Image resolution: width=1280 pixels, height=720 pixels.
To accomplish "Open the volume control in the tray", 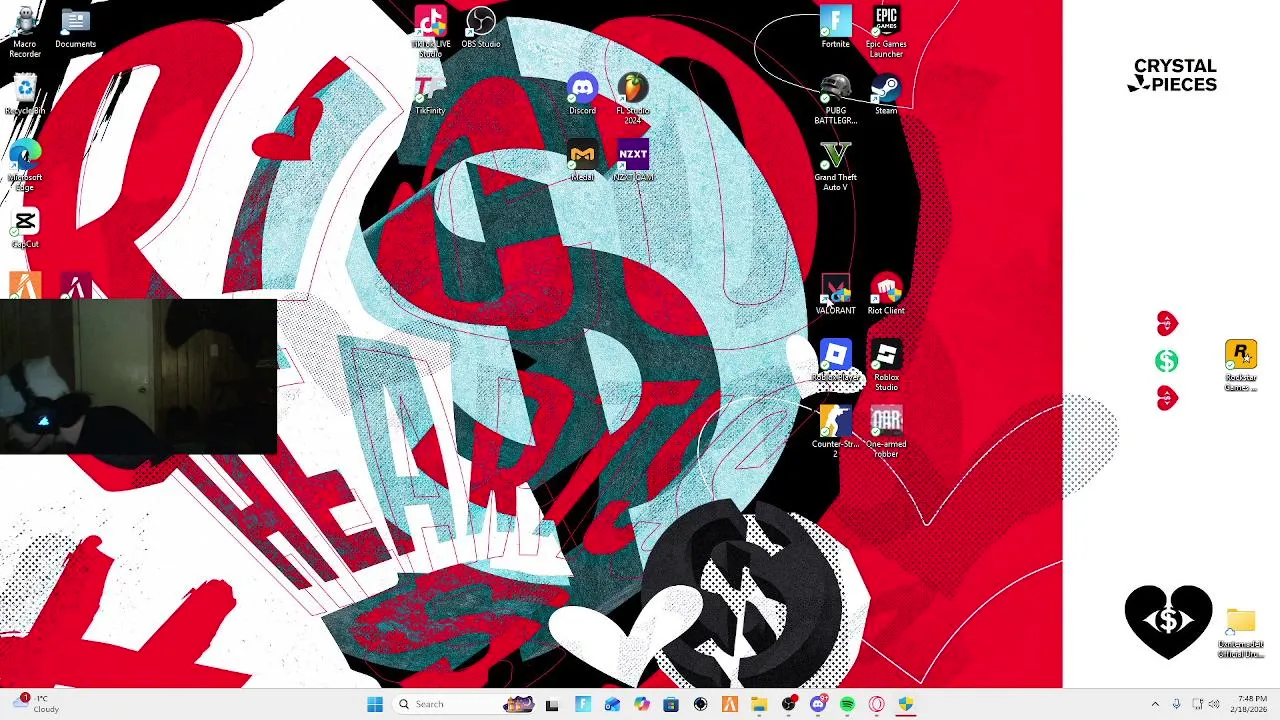I will pyautogui.click(x=1214, y=704).
